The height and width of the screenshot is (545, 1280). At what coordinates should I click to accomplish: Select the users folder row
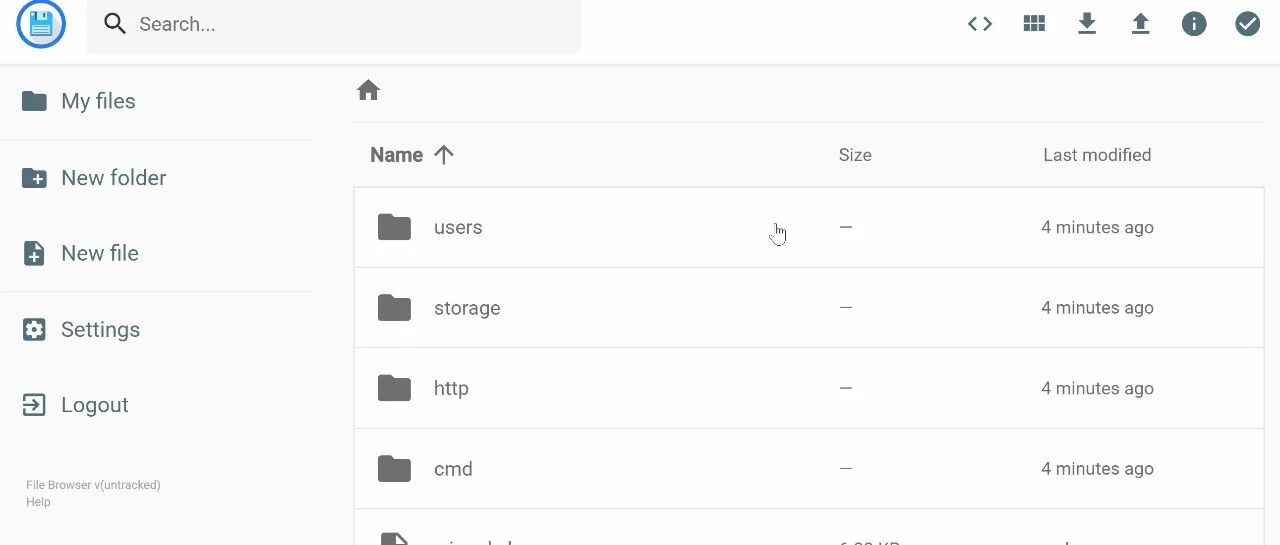click(x=809, y=227)
